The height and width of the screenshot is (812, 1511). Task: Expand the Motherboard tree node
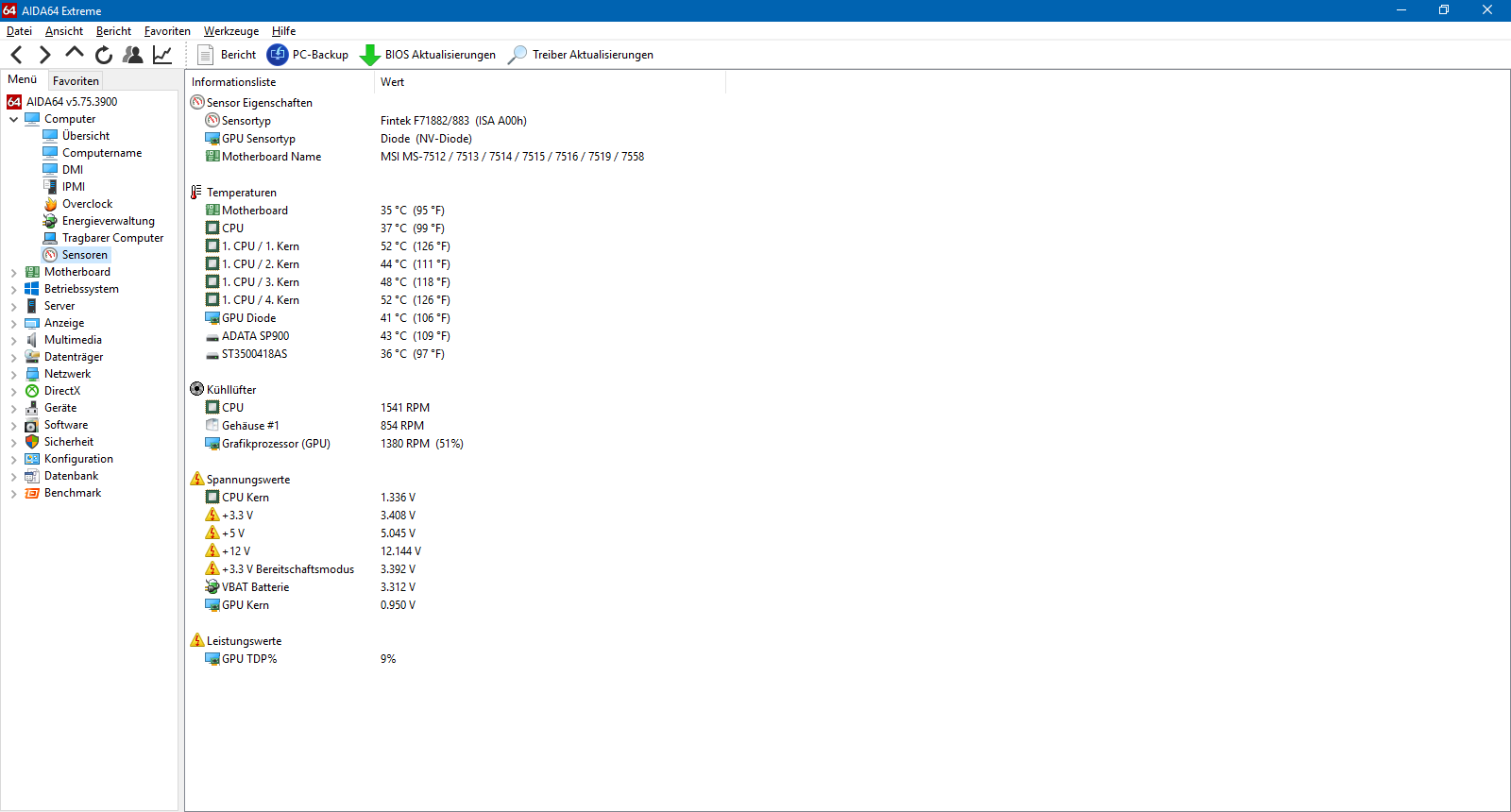click(x=13, y=272)
